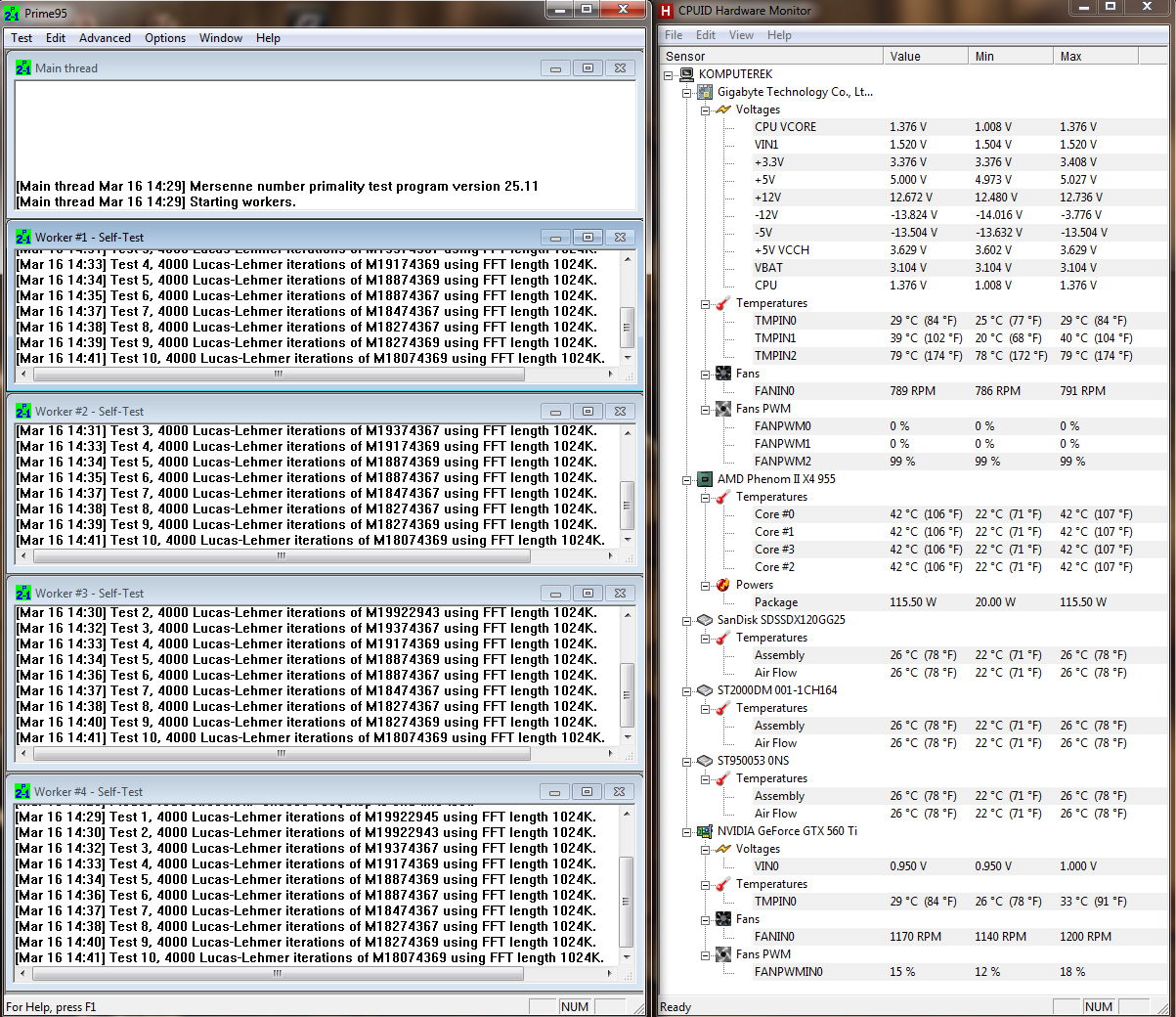Click the GPU Fans PWM icon
The height and width of the screenshot is (1017, 1176).
click(x=723, y=954)
